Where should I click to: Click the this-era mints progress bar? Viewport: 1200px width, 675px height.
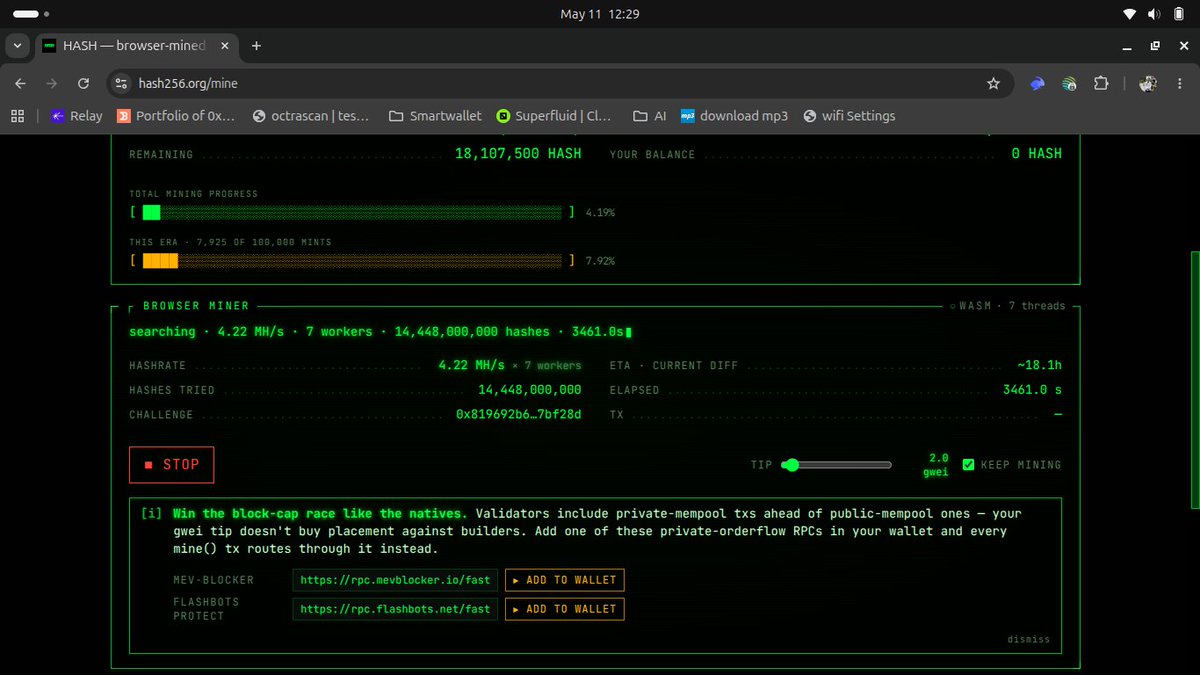tap(352, 260)
